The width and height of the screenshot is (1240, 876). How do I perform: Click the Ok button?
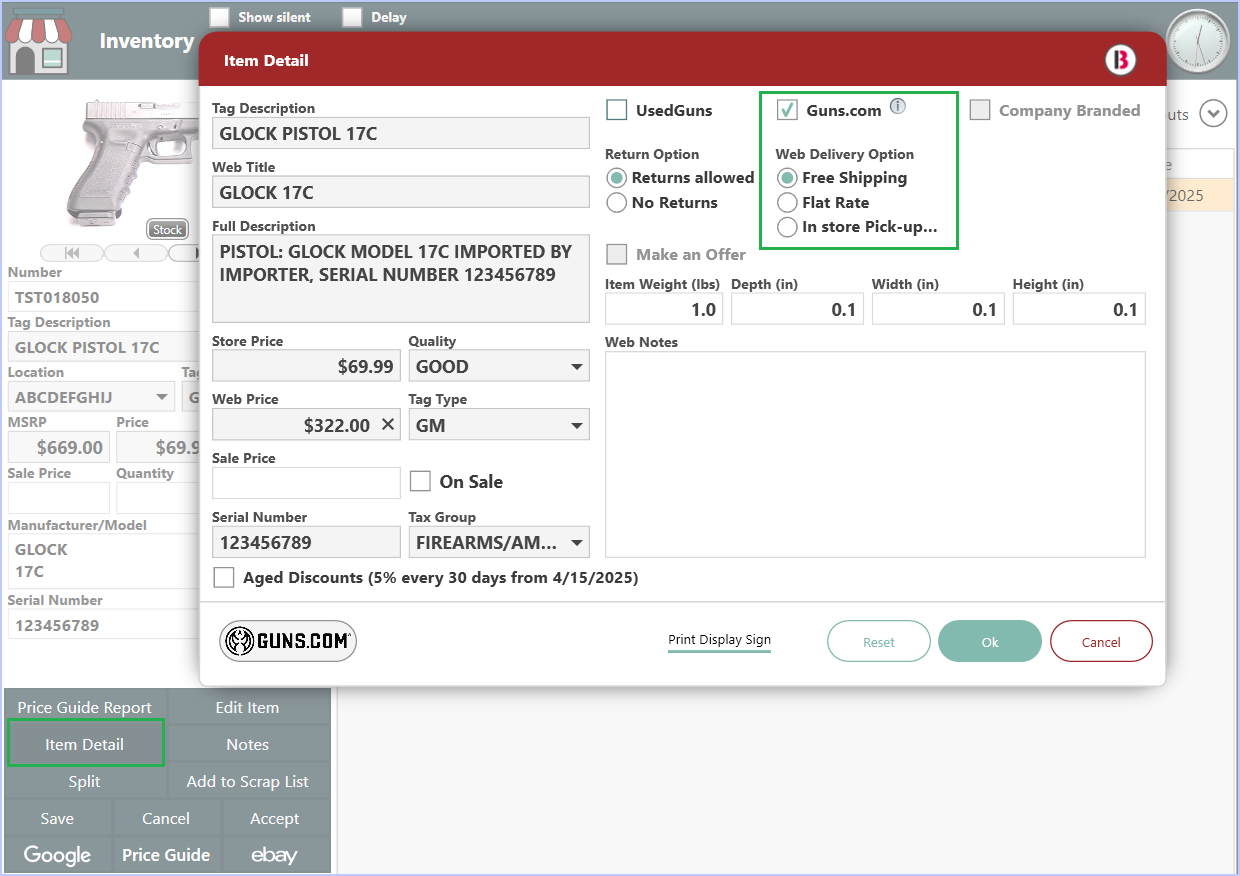(990, 642)
